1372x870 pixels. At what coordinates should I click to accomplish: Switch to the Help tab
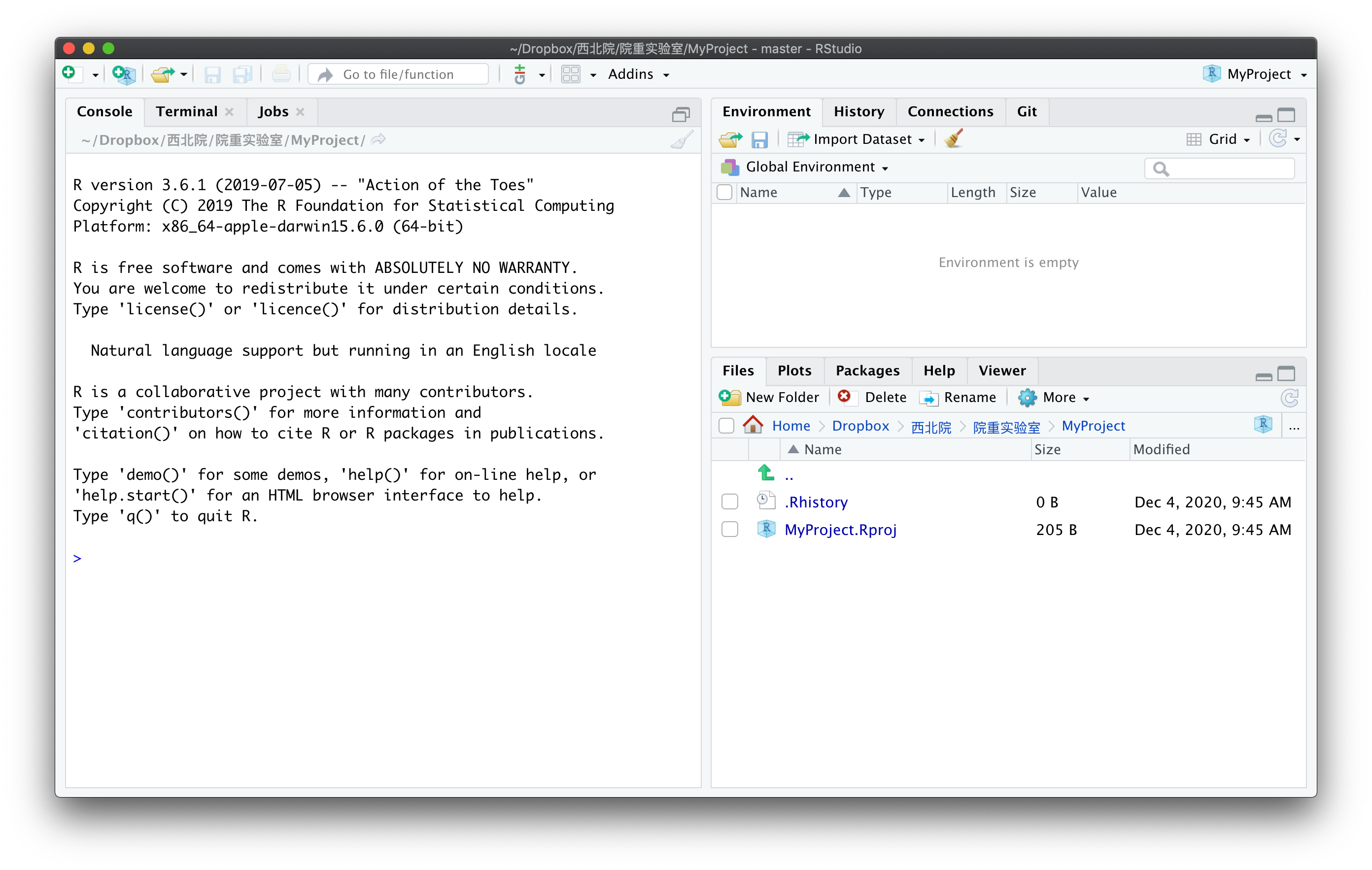tap(939, 371)
